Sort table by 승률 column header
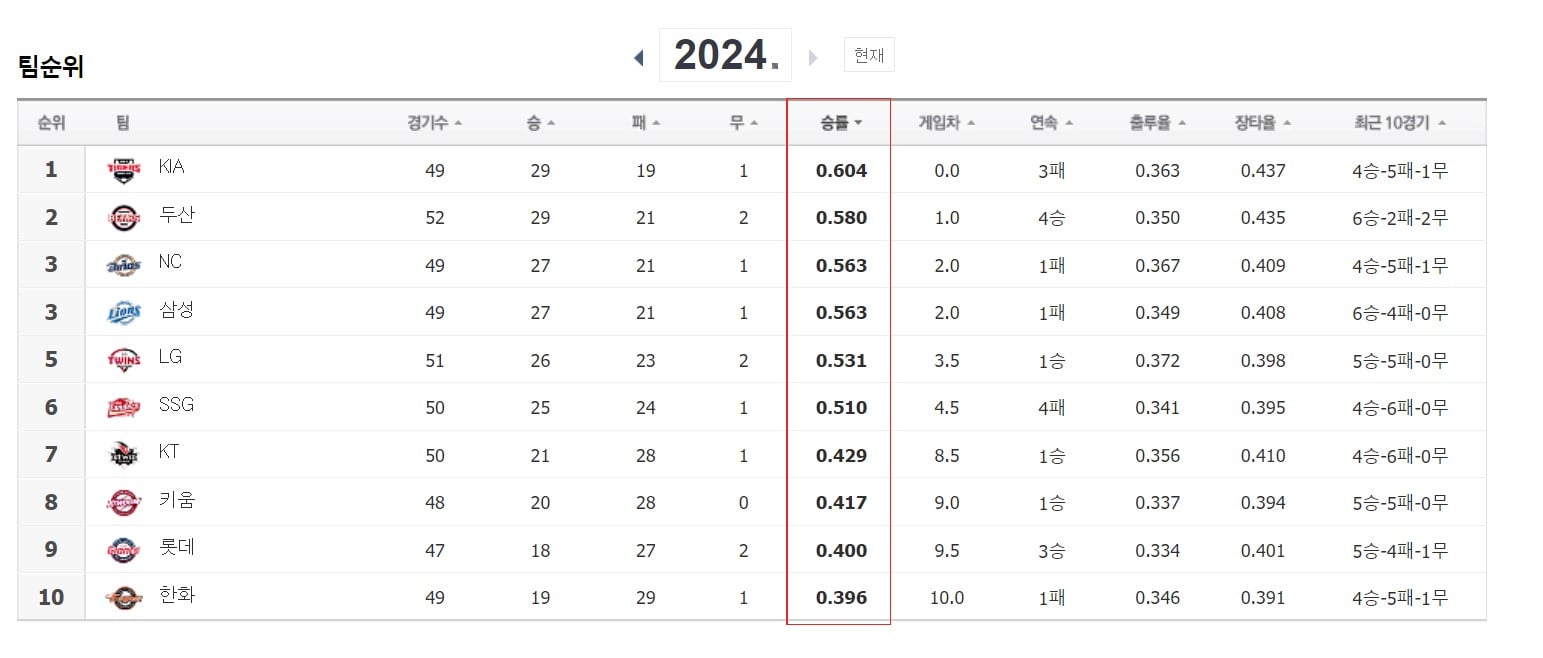 (x=841, y=123)
